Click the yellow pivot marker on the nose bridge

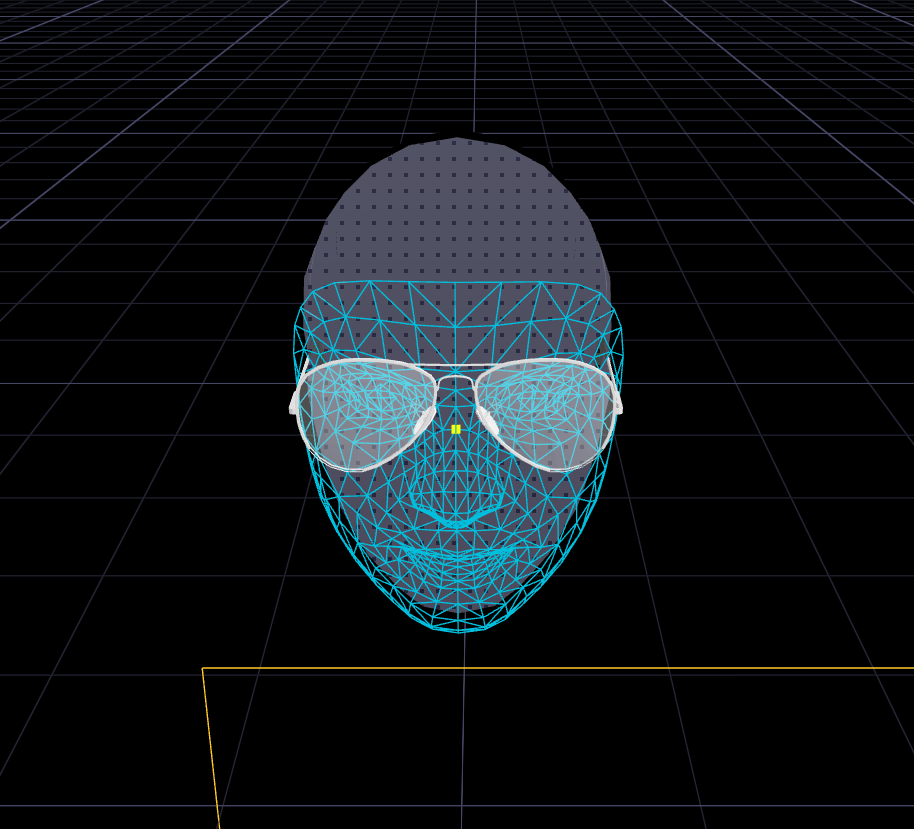click(456, 429)
